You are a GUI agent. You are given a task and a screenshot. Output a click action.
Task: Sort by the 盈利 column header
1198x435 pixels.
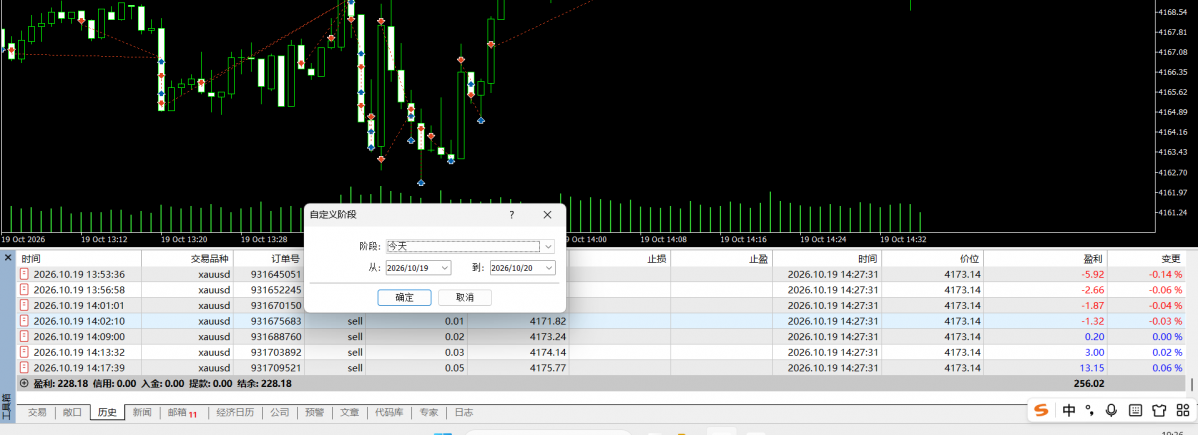point(1093,259)
